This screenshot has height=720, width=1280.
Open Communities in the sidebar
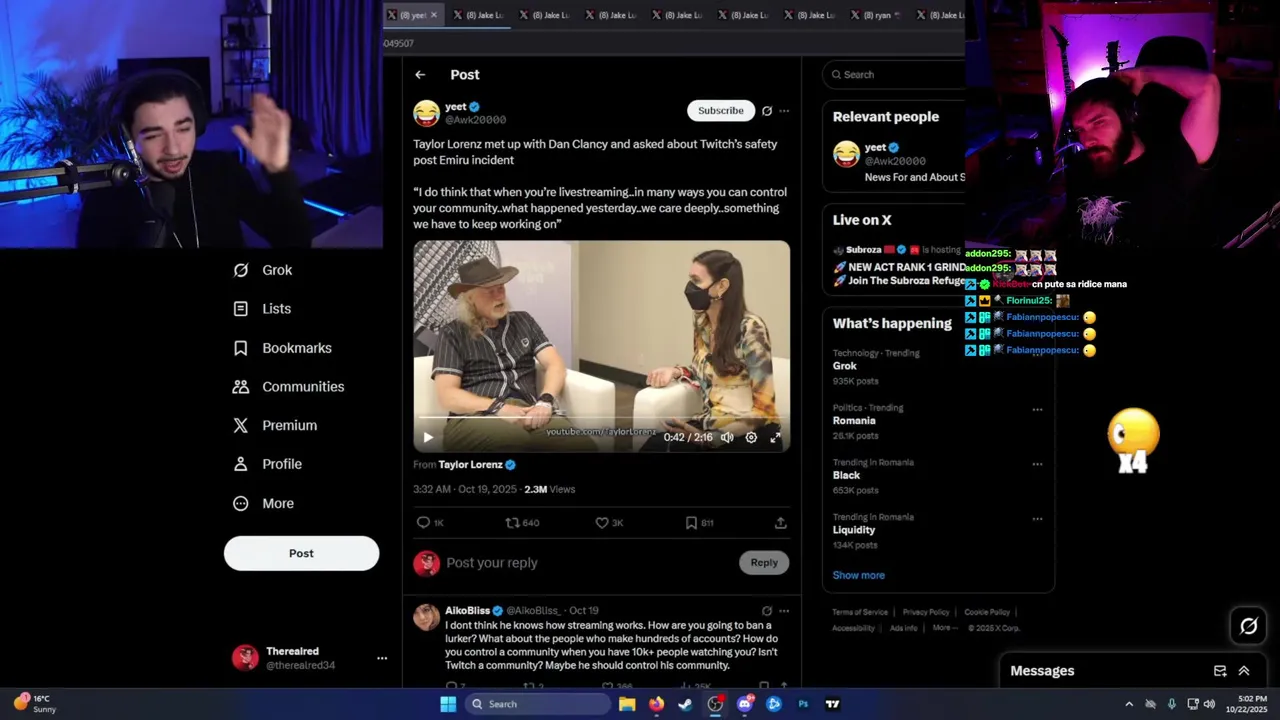pyautogui.click(x=288, y=387)
